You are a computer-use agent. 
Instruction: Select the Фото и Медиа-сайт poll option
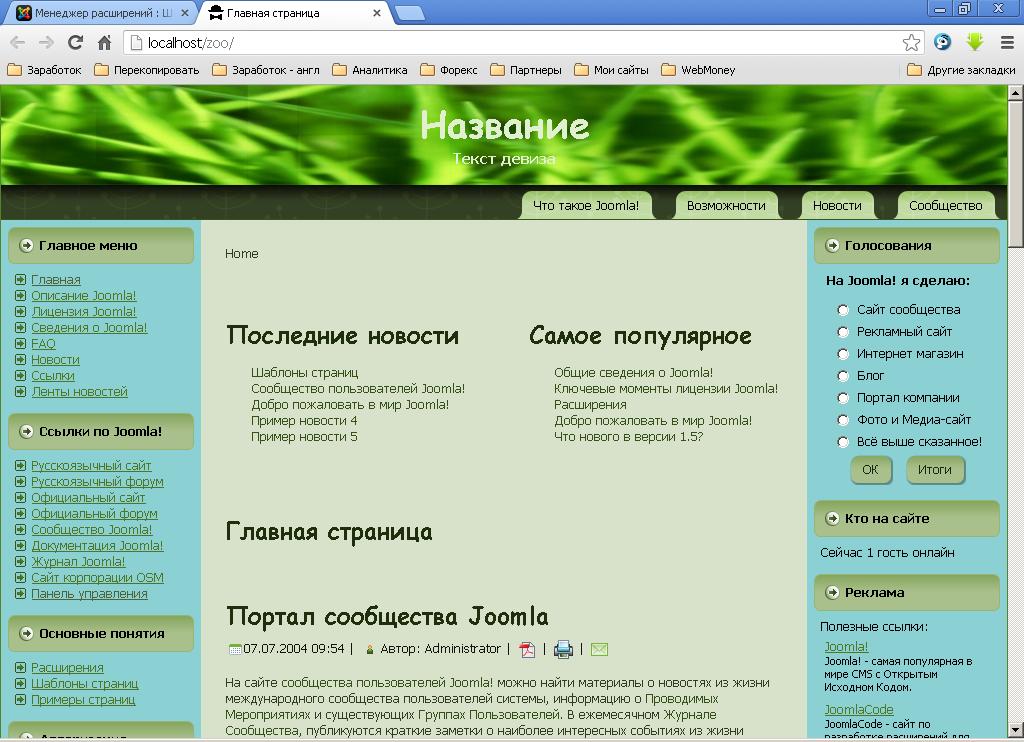[843, 420]
